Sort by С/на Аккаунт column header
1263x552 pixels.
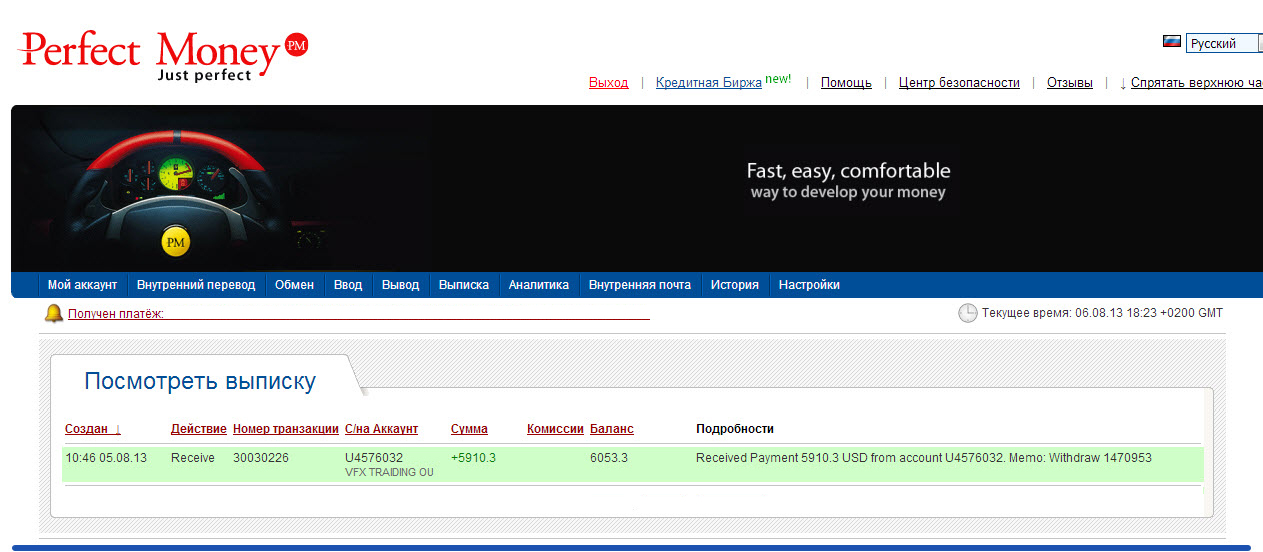[381, 429]
